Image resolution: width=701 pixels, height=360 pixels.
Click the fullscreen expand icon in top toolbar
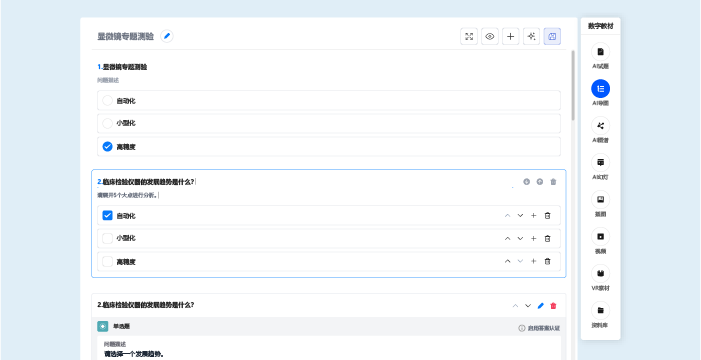(x=469, y=37)
